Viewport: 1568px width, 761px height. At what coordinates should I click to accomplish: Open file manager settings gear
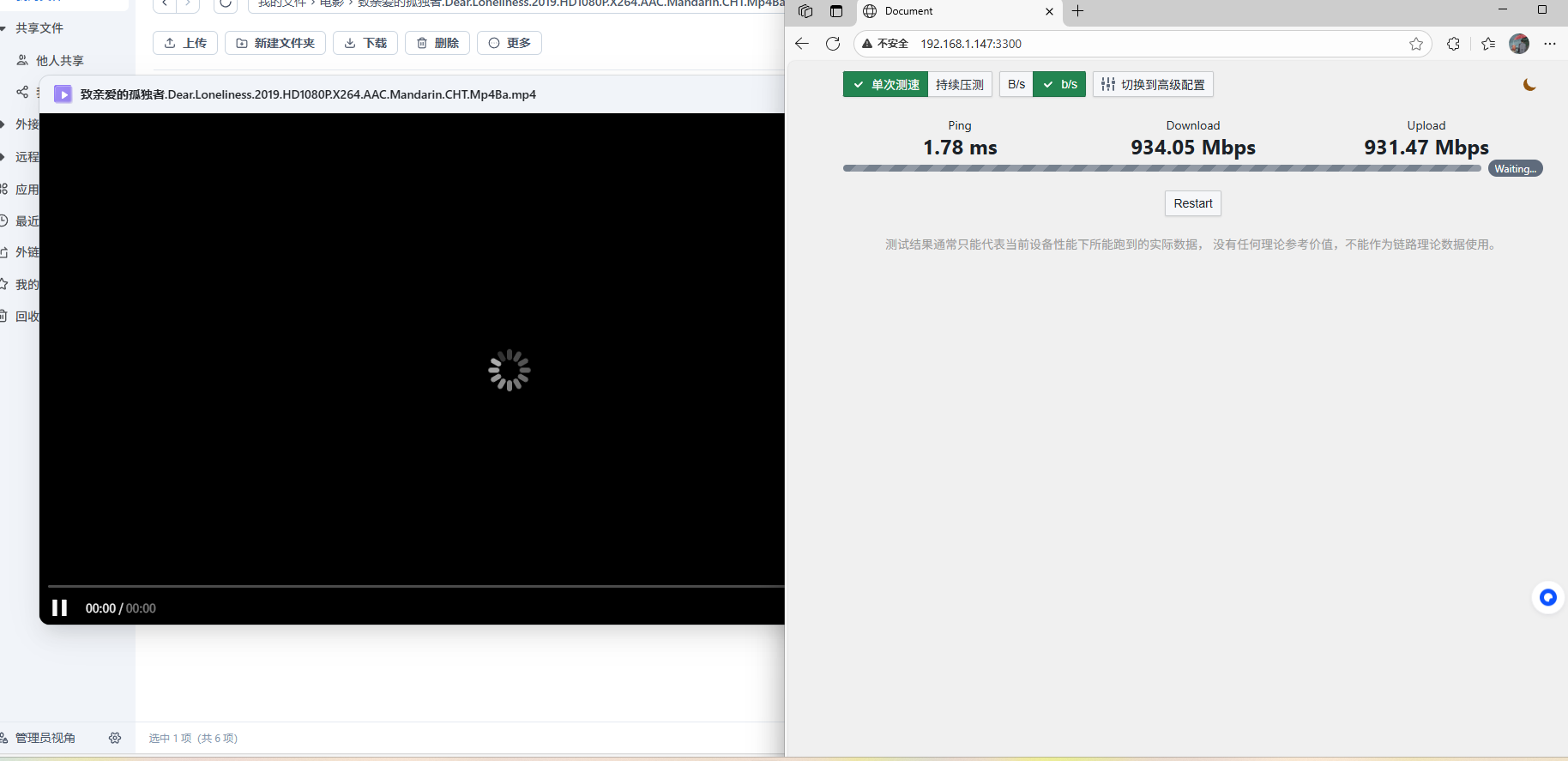(x=115, y=738)
